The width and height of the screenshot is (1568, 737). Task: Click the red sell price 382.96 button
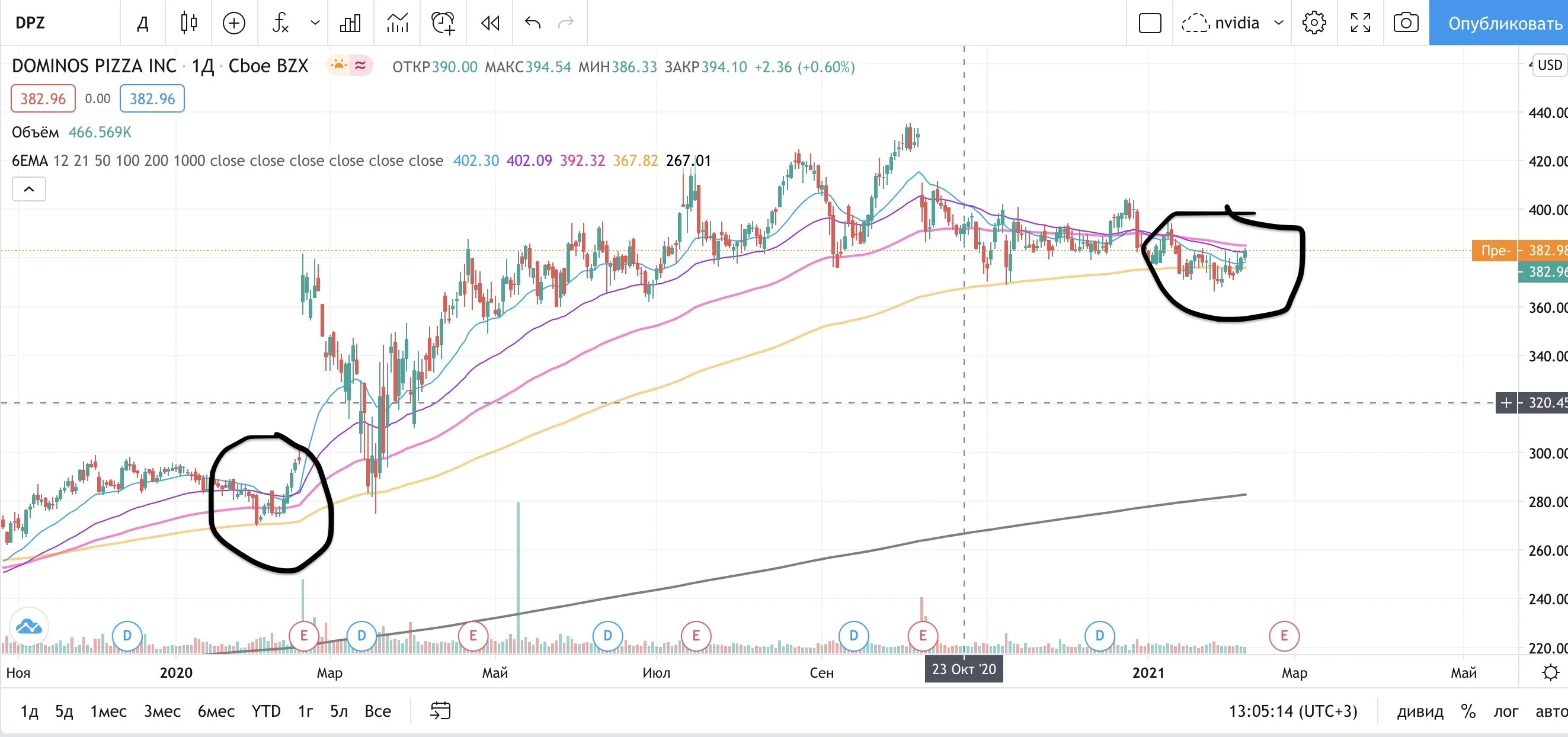(43, 98)
